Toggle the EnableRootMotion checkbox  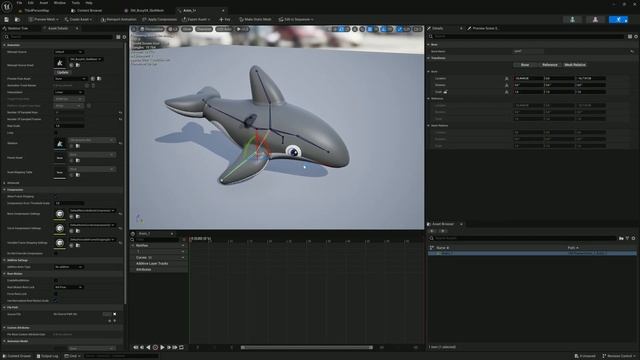tap(56, 280)
